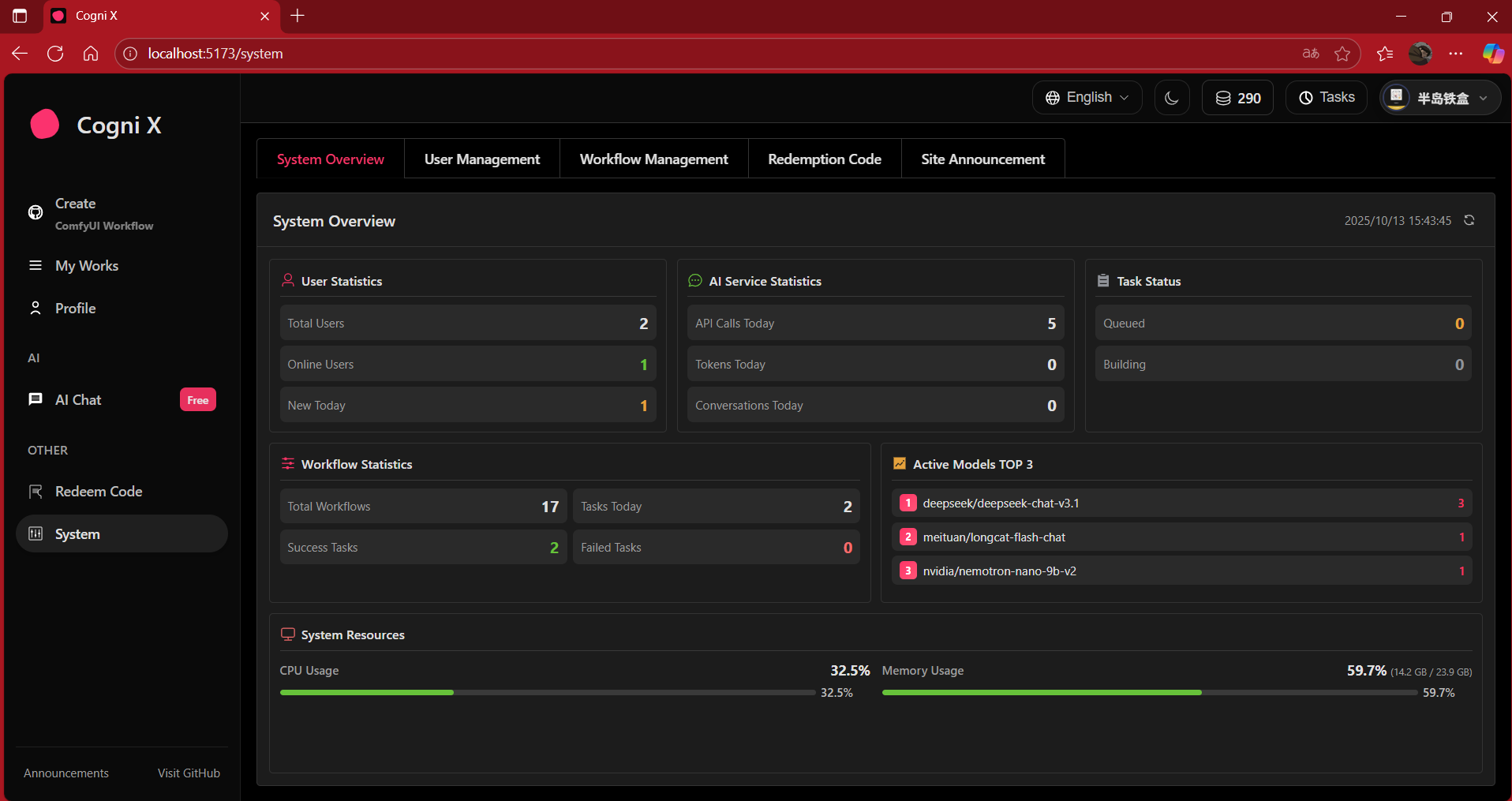Go to the Site Announcement tab
The image size is (1512, 801).
tap(982, 159)
